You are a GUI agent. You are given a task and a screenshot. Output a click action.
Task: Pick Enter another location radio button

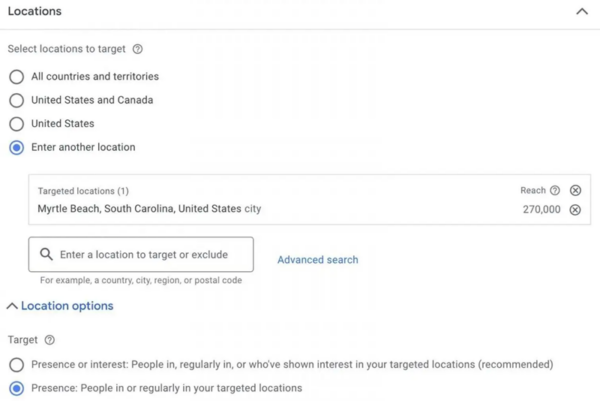pyautogui.click(x=16, y=148)
